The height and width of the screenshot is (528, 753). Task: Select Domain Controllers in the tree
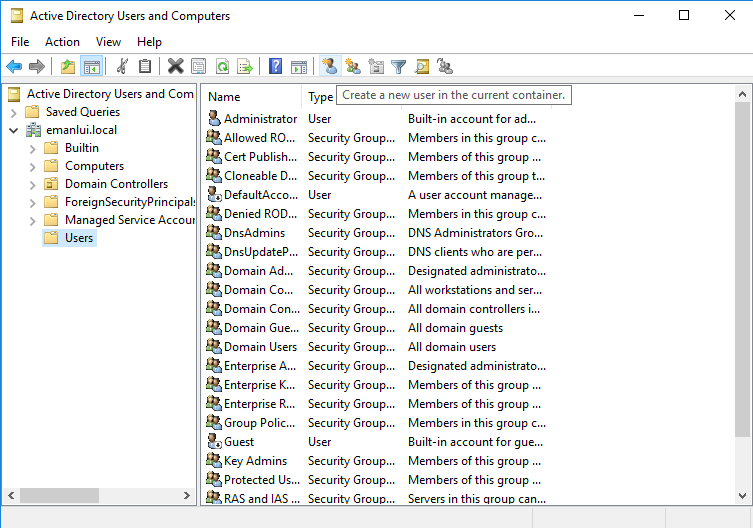(116, 184)
